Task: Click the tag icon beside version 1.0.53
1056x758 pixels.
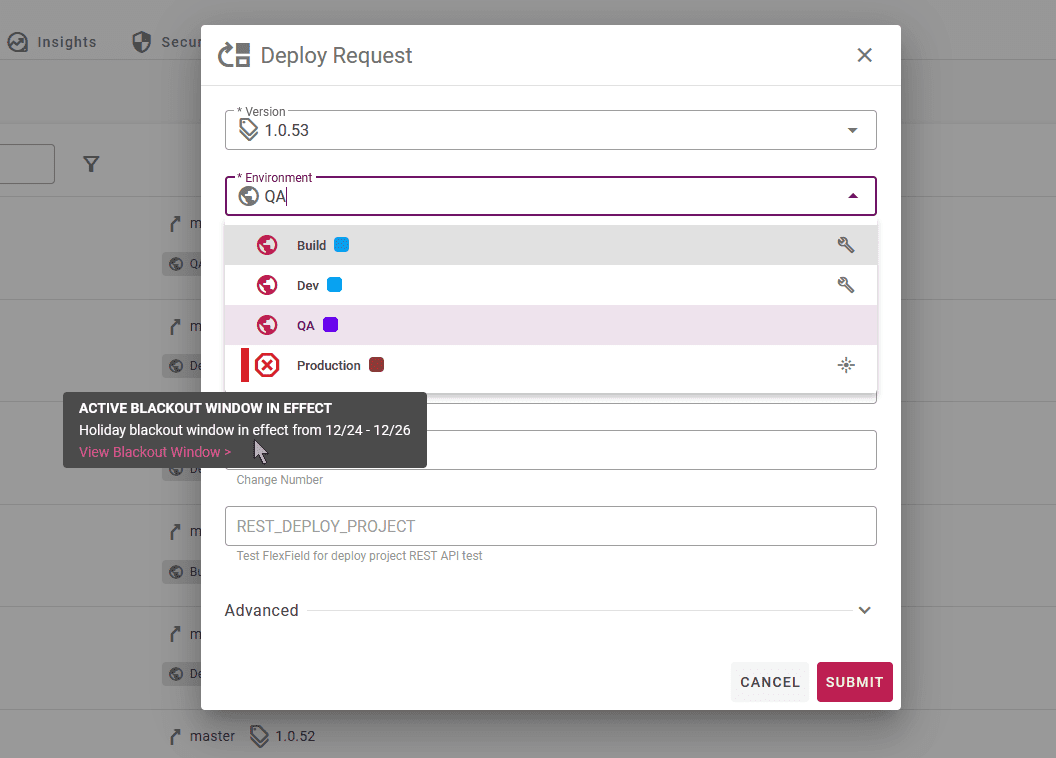Action: [x=249, y=130]
